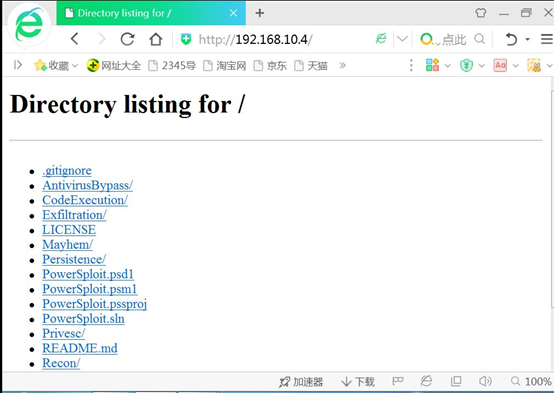This screenshot has height=393, width=554.
Task: Open the skin shirt icon in title bar
Action: [x=481, y=13]
